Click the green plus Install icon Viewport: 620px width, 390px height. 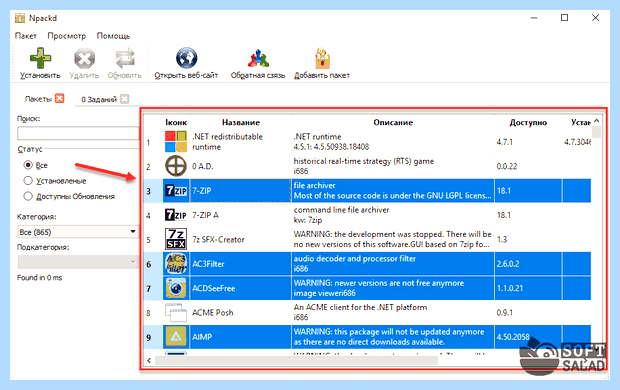click(x=40, y=59)
